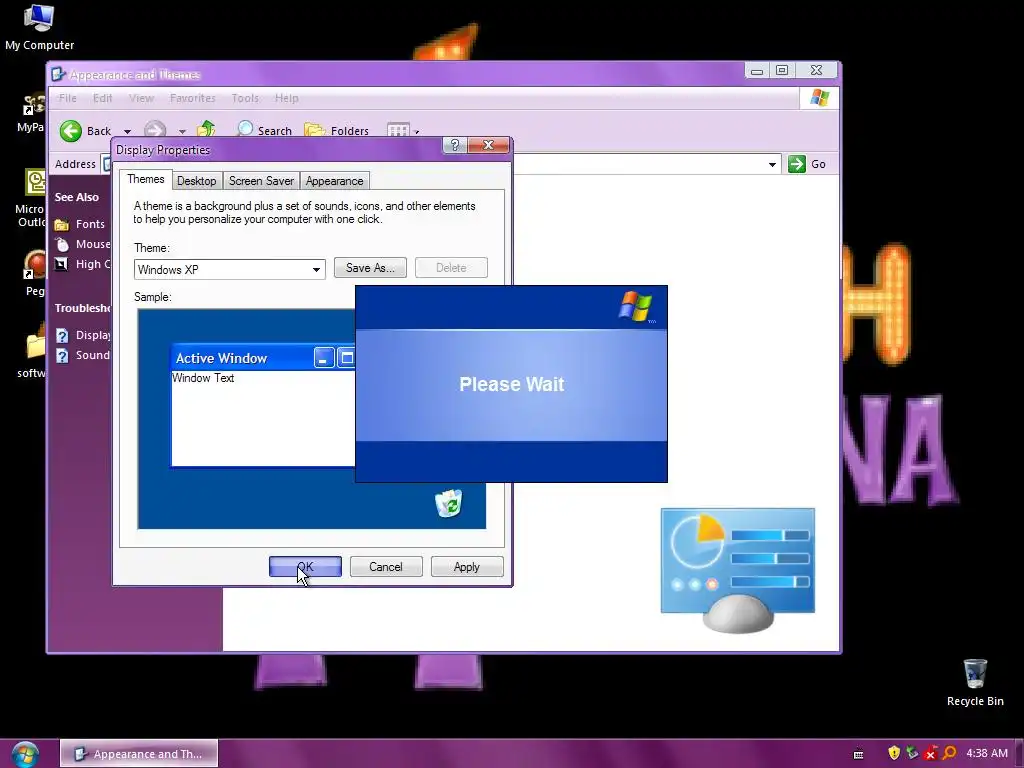Click the orange magnifier tray icon
The image size is (1024, 768).
tap(950, 753)
